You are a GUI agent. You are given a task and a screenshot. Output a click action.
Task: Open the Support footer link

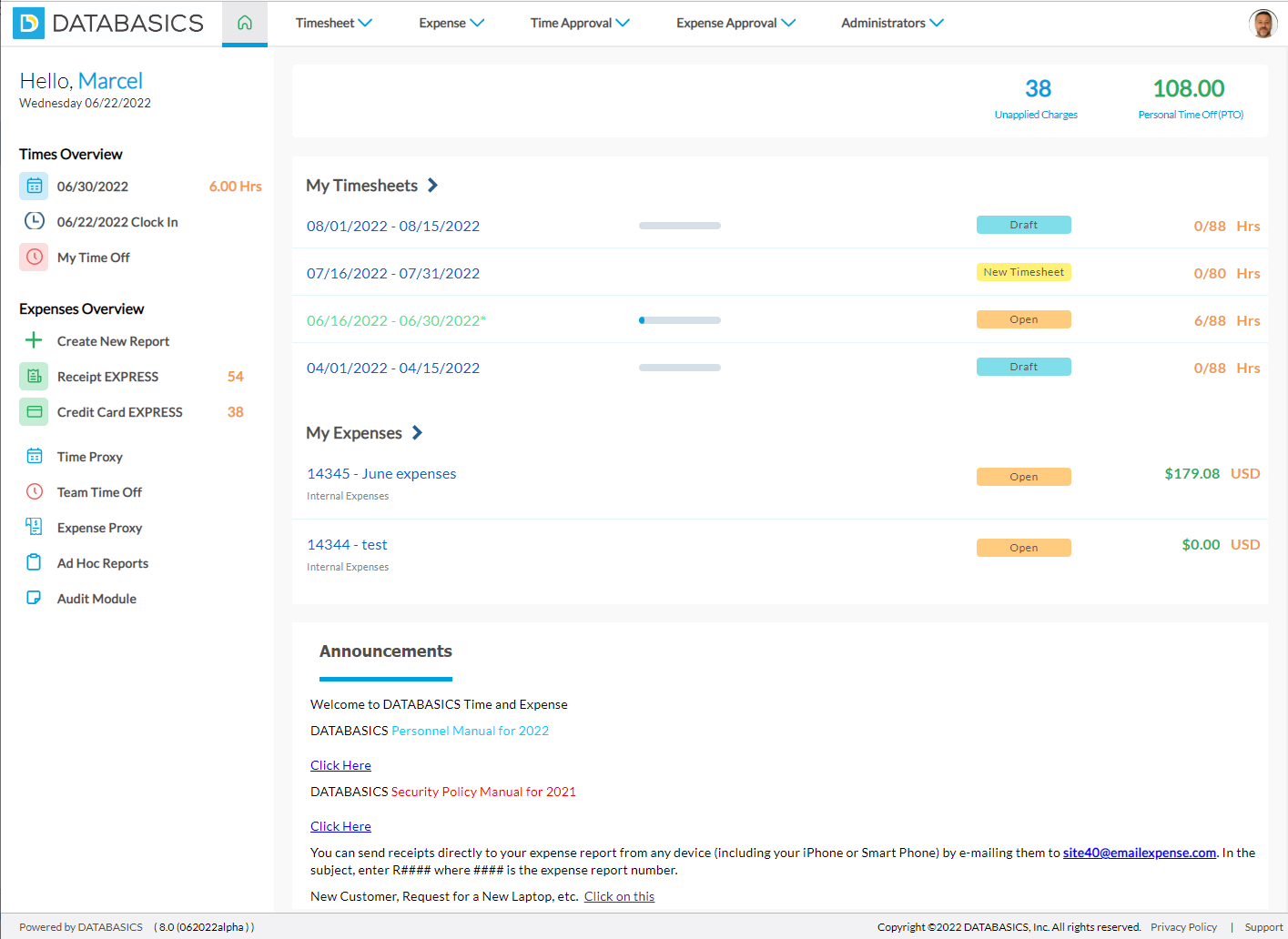point(1263,927)
